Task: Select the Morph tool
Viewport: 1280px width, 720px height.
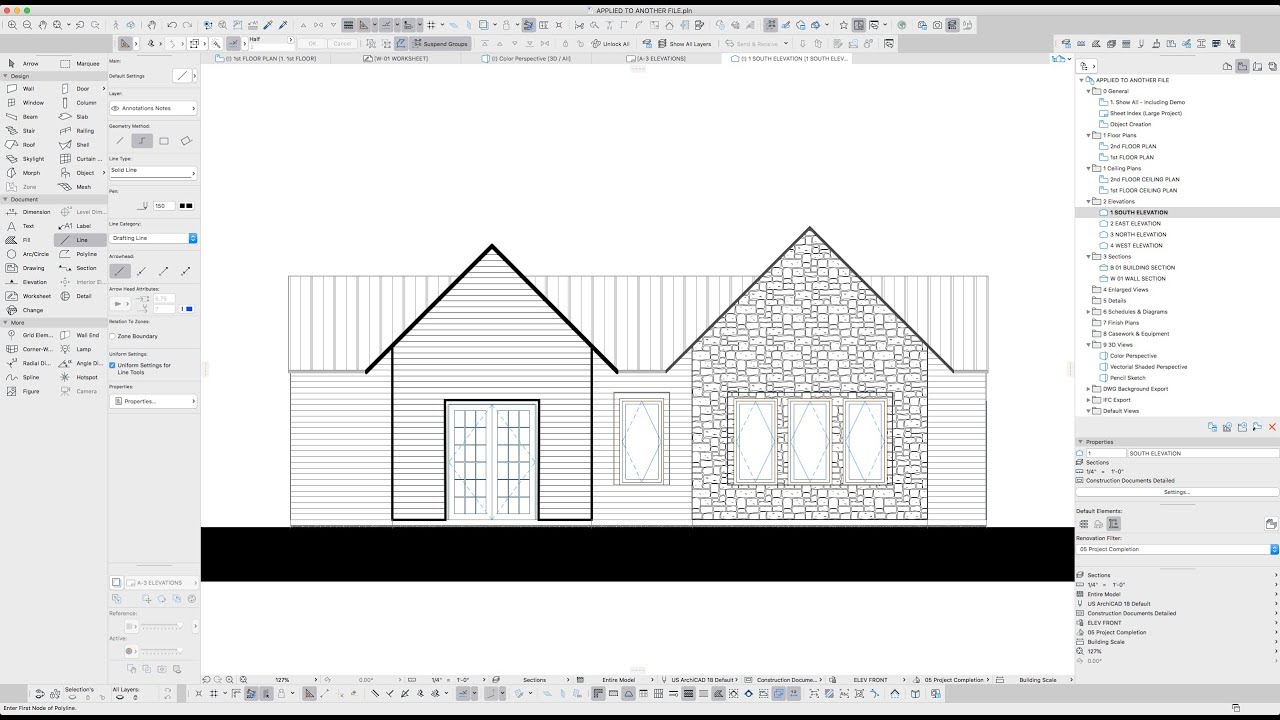Action: point(27,172)
